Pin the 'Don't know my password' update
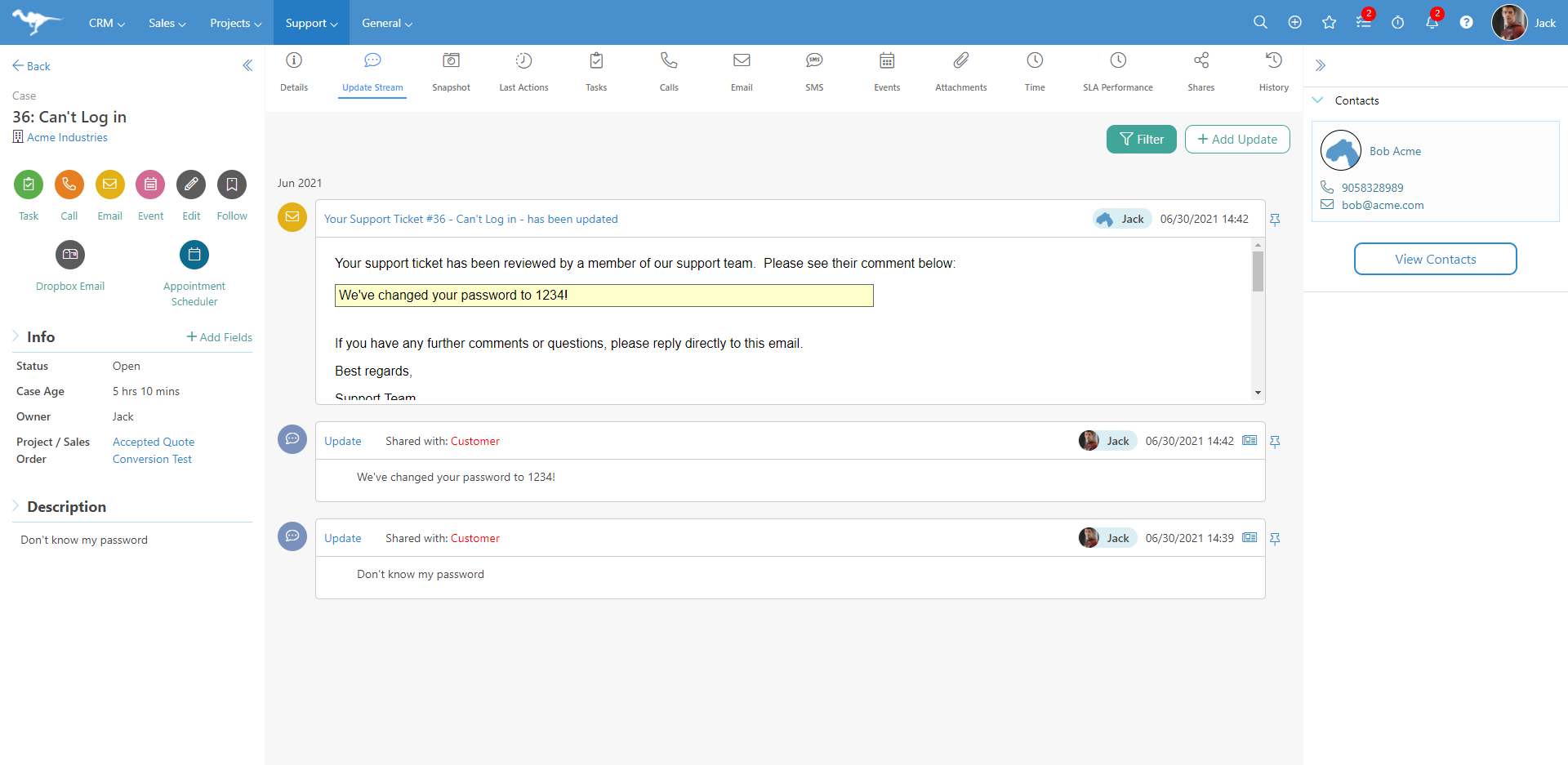Viewport: 1568px width, 765px height. (1275, 539)
